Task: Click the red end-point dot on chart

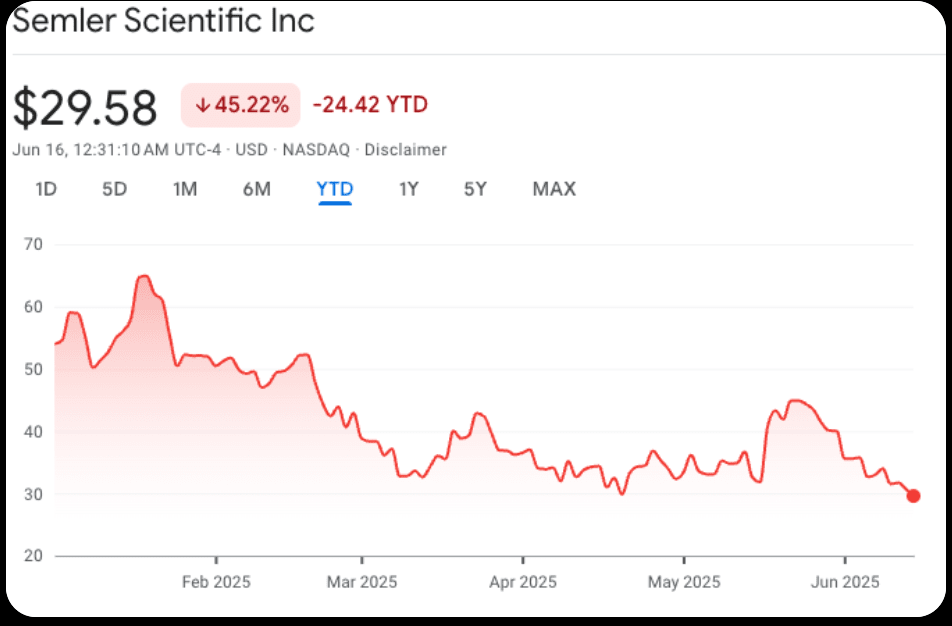Action: click(x=913, y=496)
